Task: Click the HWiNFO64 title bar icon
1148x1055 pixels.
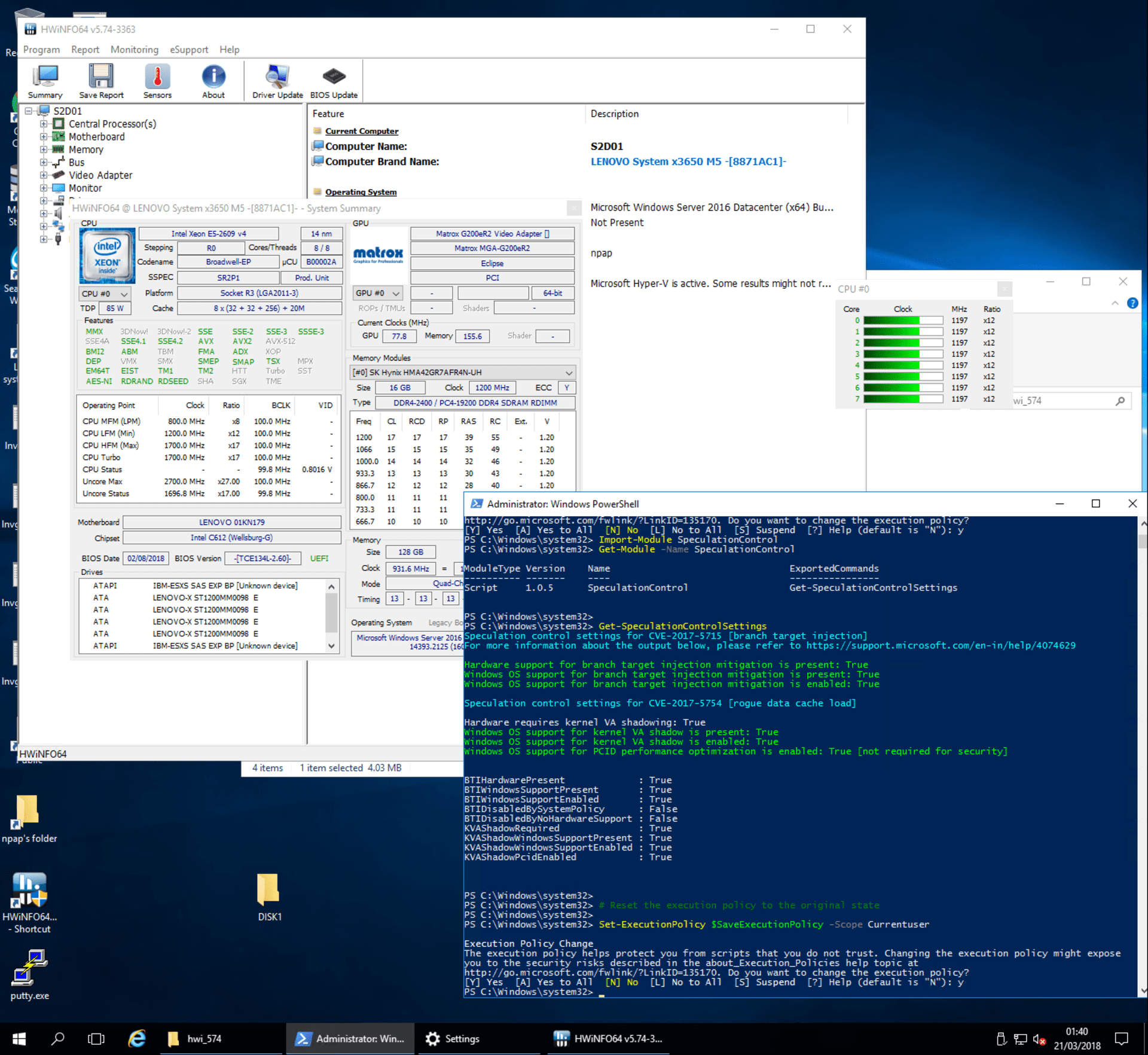Action: (x=30, y=29)
